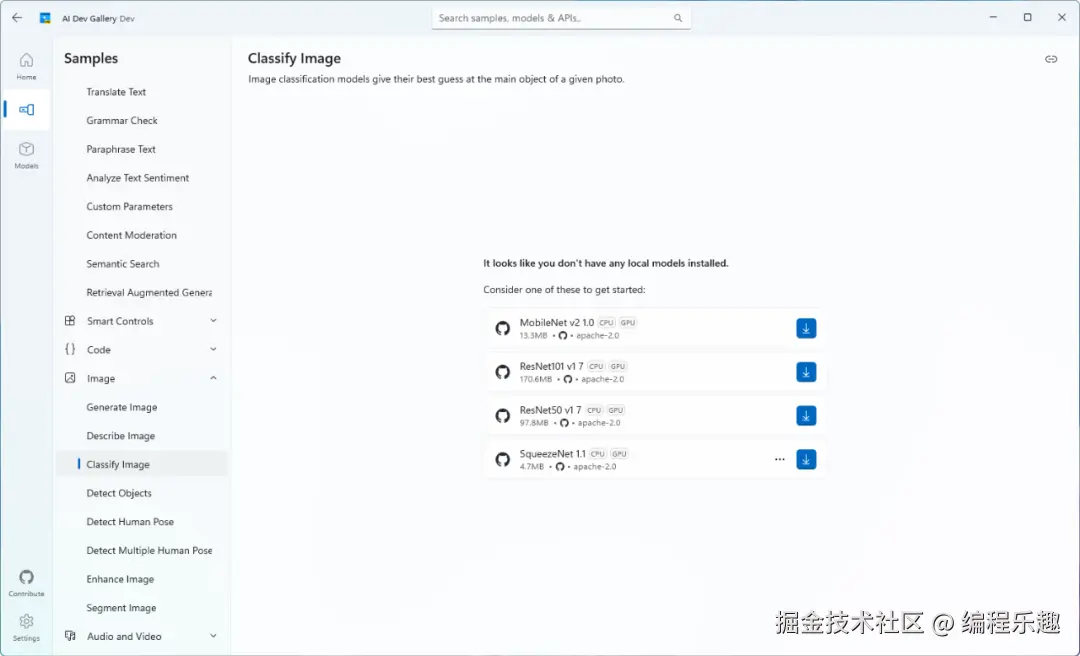Open the Home navigation item
Screen dimensions: 1080x656
pyautogui.click(x=26, y=67)
